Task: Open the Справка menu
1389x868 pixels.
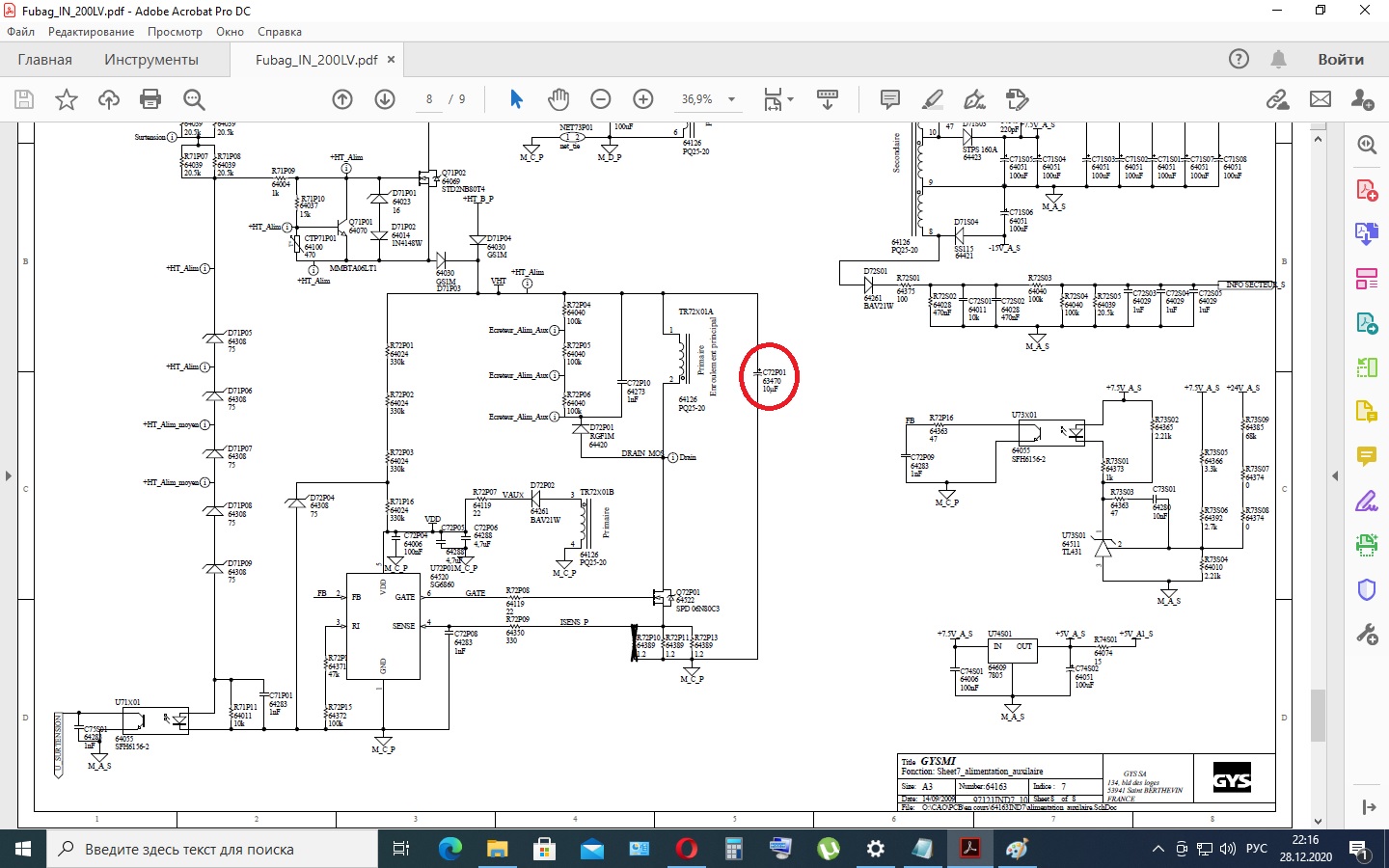Action: tap(280, 32)
